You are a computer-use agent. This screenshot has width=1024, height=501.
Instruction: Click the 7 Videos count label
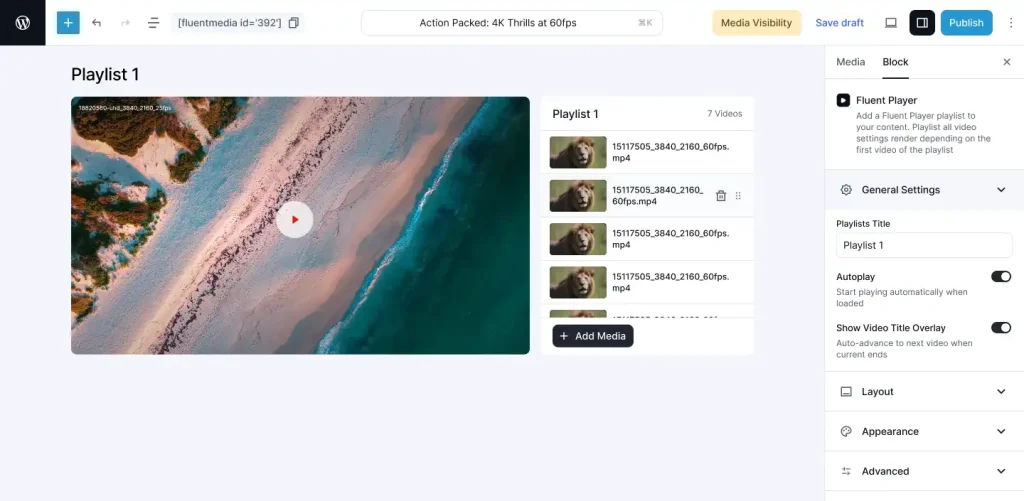point(724,114)
